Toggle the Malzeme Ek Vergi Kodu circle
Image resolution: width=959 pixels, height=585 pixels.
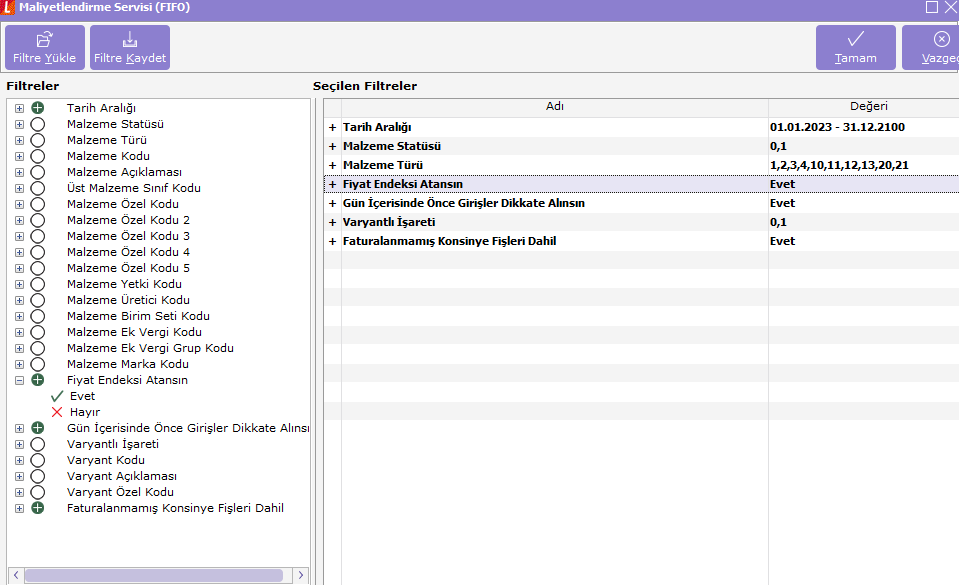click(x=38, y=332)
